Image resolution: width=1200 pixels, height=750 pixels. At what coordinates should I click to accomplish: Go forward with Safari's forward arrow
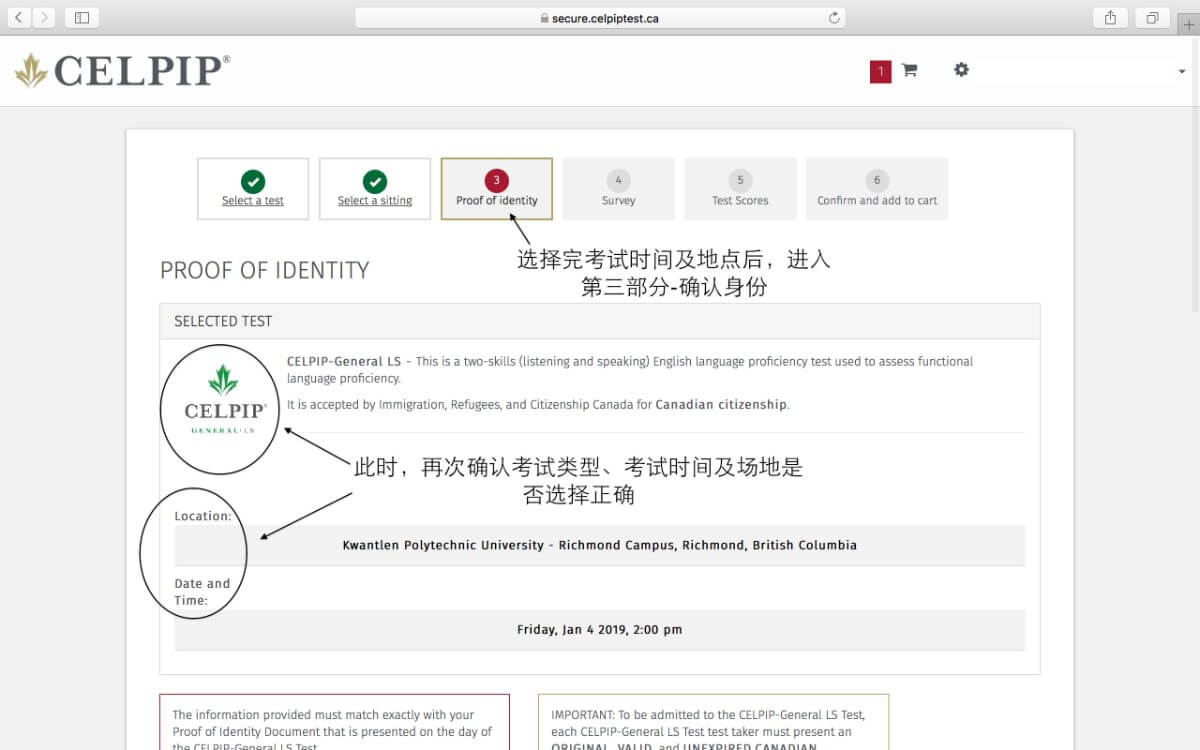(x=45, y=17)
